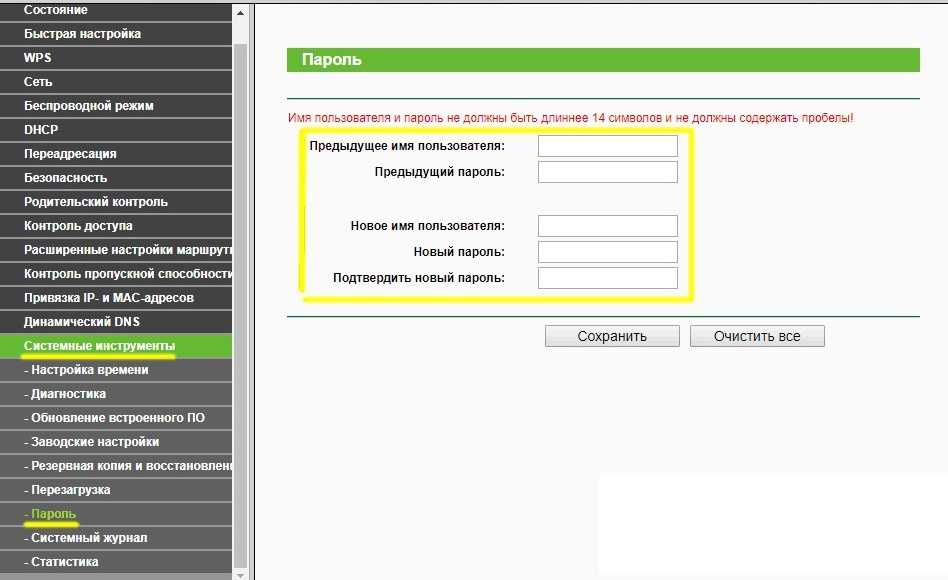948x580 pixels.
Task: Focus the Подтвердить новый пароль field
Action: [x=607, y=278]
